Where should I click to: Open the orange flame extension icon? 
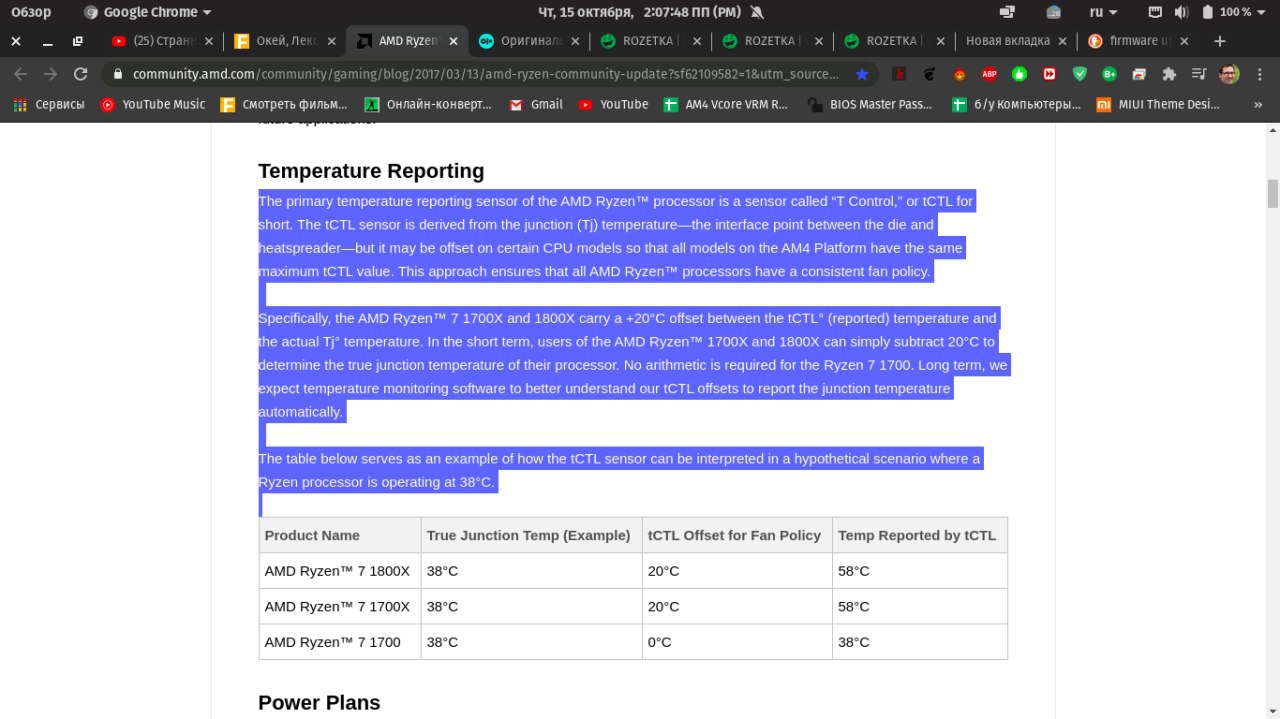pos(959,74)
